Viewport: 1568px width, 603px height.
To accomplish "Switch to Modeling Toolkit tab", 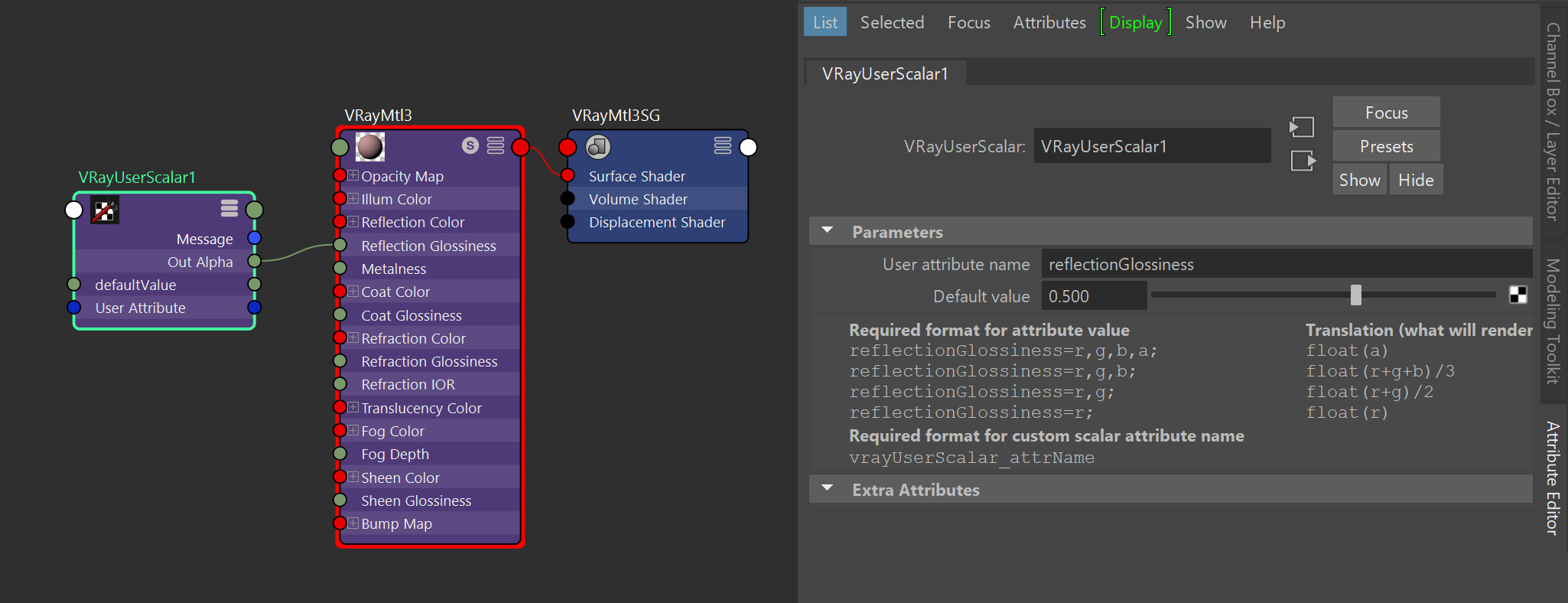I will (x=1553, y=321).
